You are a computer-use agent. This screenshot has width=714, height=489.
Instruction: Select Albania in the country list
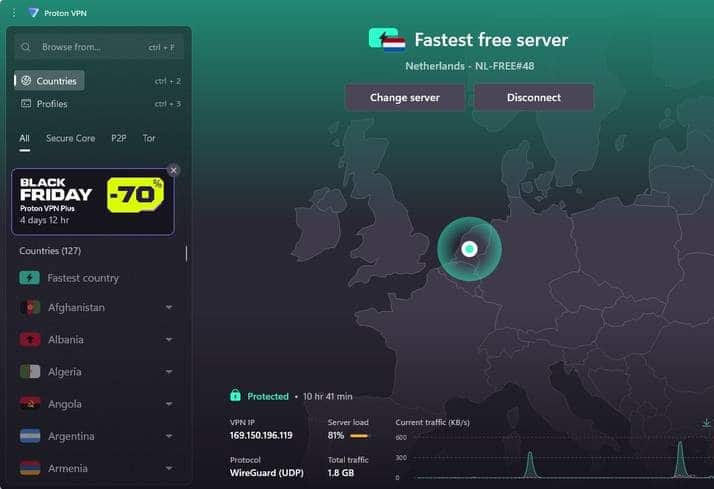(66, 340)
